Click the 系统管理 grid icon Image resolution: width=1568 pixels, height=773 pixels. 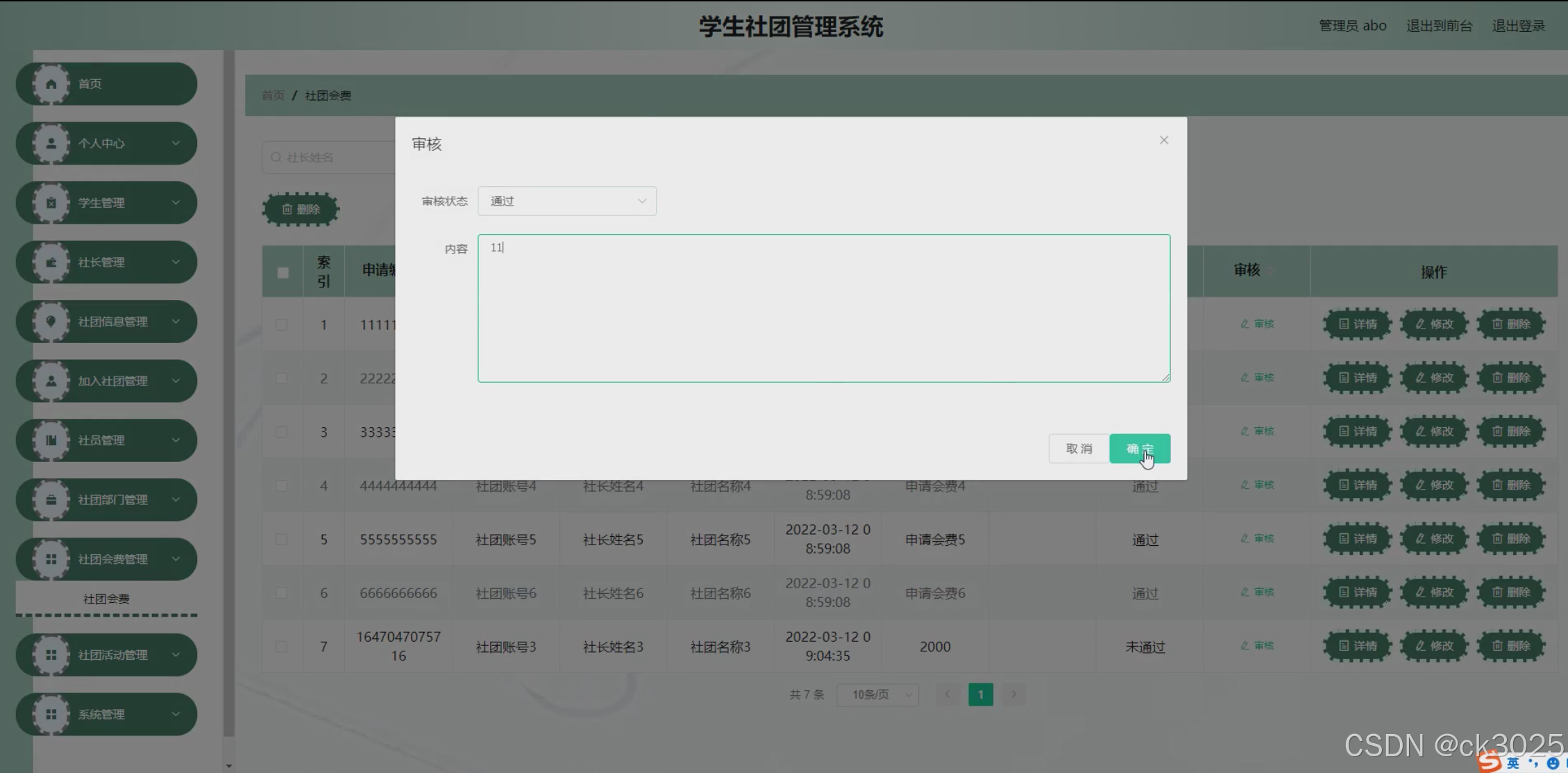pos(51,714)
